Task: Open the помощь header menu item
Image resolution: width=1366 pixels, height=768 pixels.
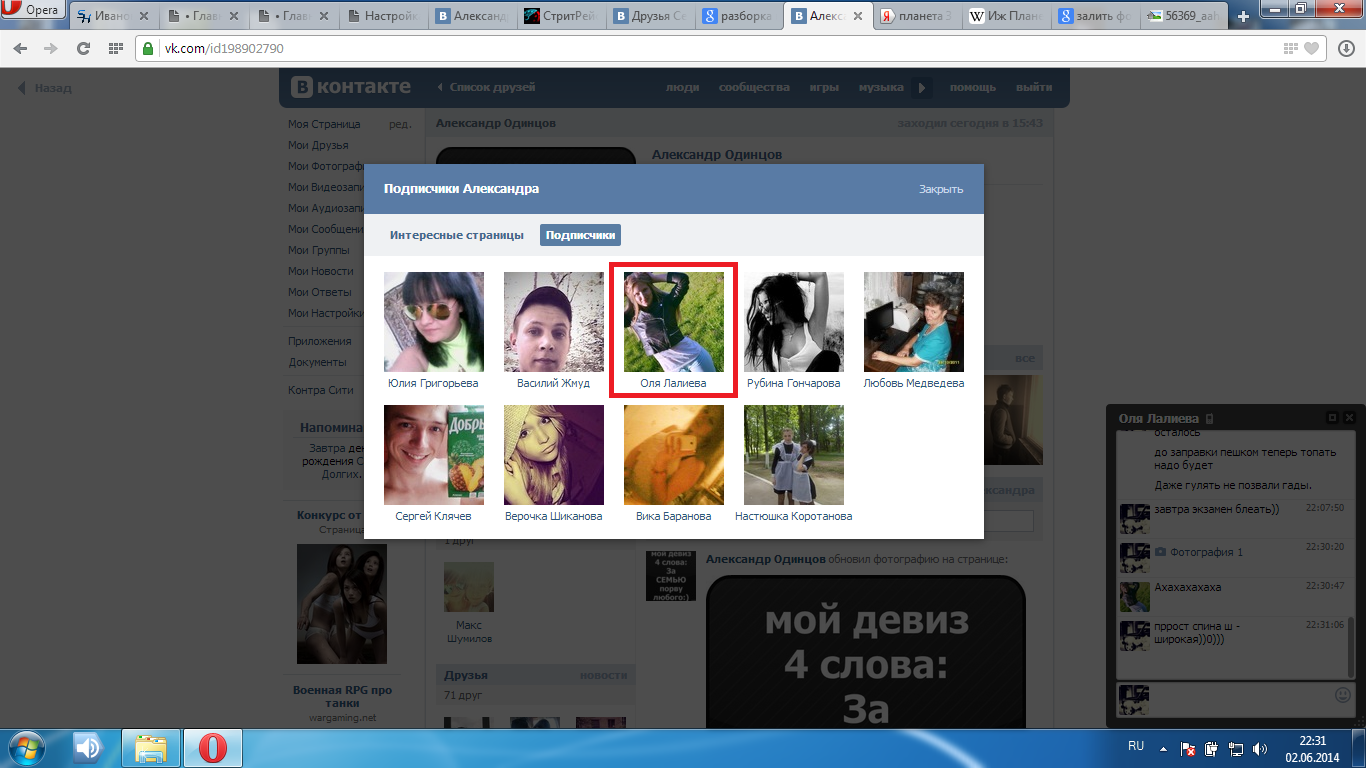Action: coord(973,88)
